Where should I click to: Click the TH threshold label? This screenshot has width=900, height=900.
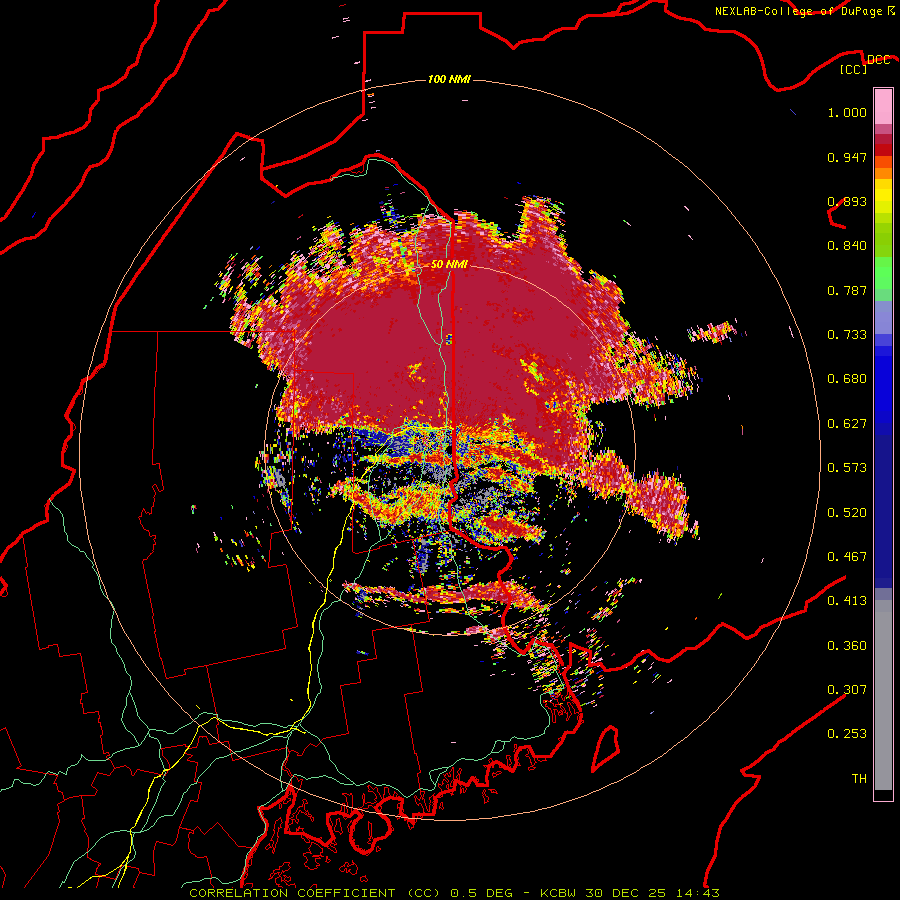click(x=859, y=779)
